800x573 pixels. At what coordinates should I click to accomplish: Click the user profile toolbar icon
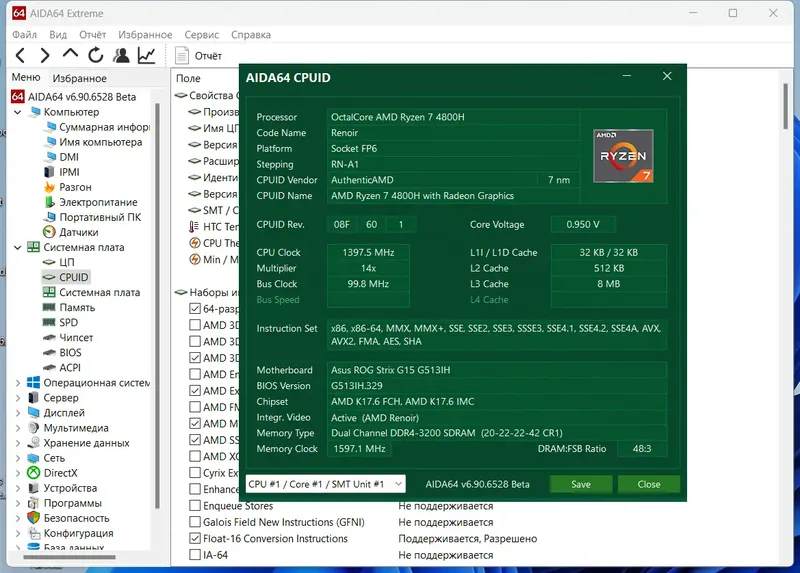121,56
